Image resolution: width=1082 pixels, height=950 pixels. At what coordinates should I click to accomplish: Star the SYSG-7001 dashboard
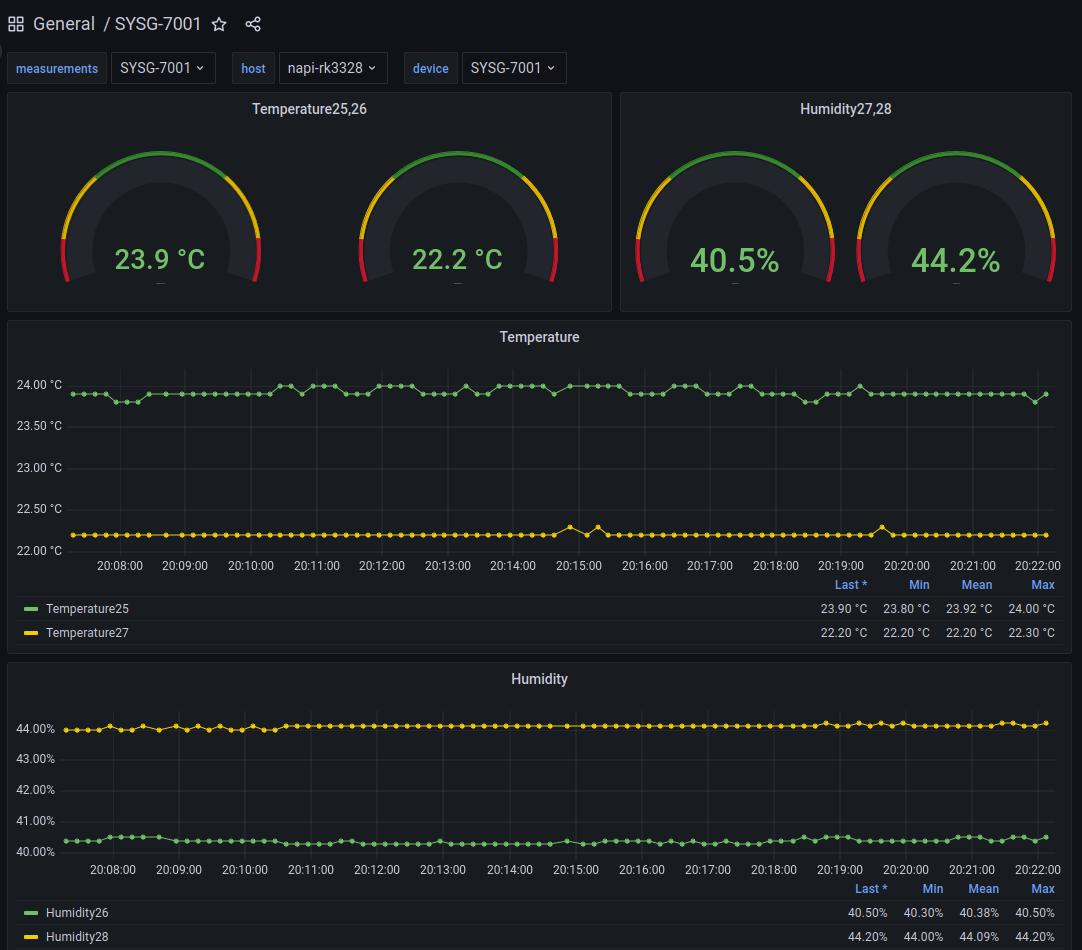point(219,24)
